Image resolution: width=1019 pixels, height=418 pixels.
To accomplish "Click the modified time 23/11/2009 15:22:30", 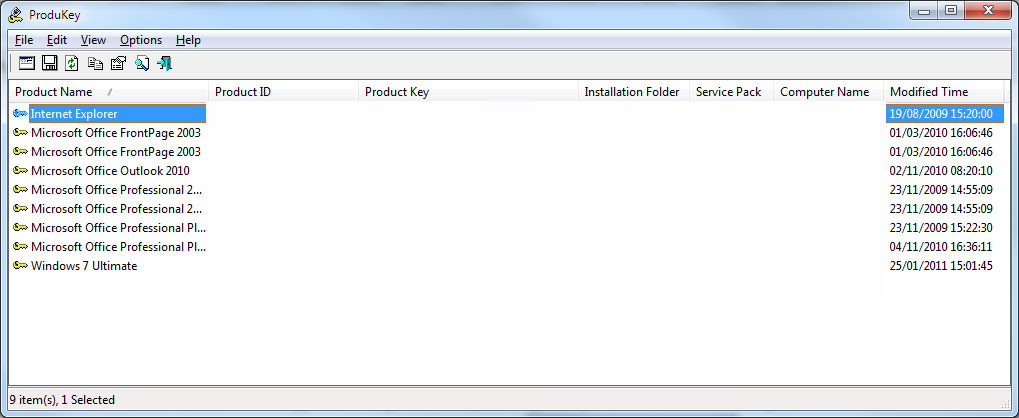I will point(941,228).
